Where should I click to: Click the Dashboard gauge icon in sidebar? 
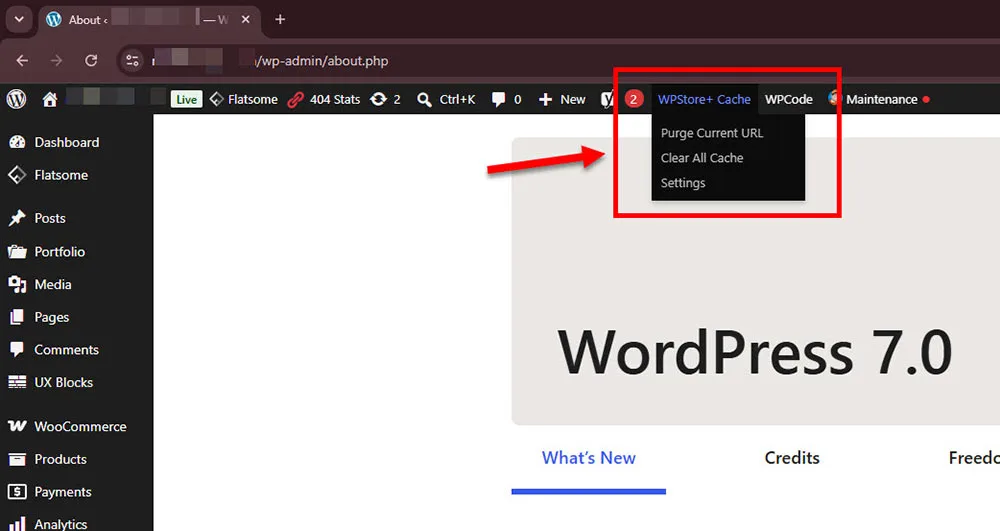tap(17, 142)
